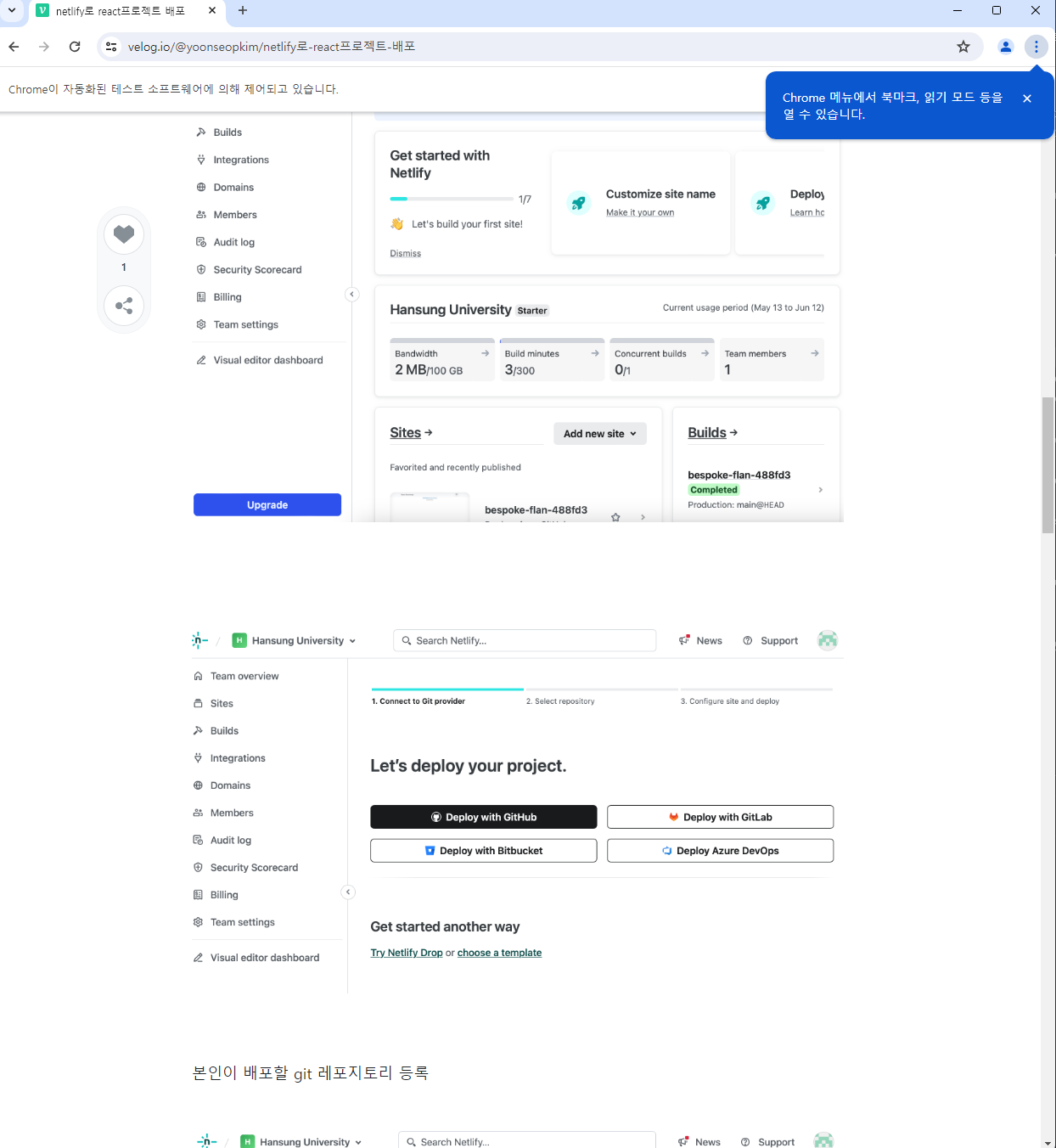Click Domains in lower sidebar
Viewport: 1056px width, 1148px height.
222,785
